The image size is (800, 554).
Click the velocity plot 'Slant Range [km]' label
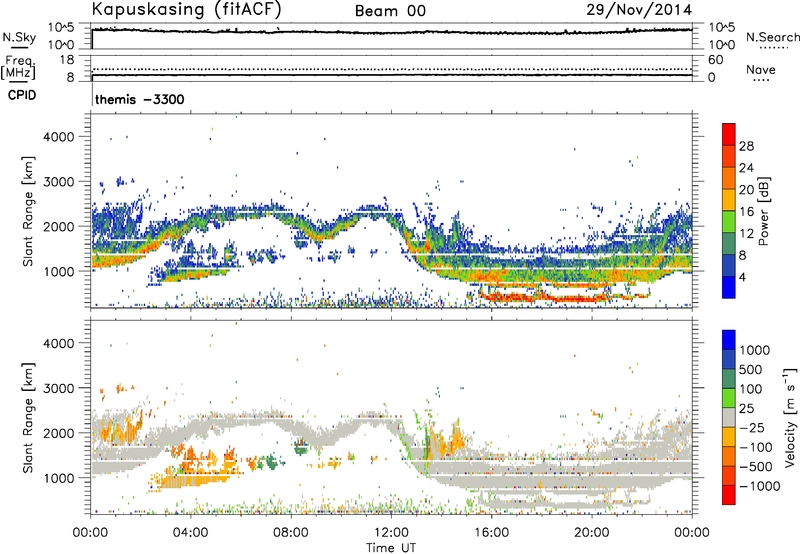[x=28, y=417]
